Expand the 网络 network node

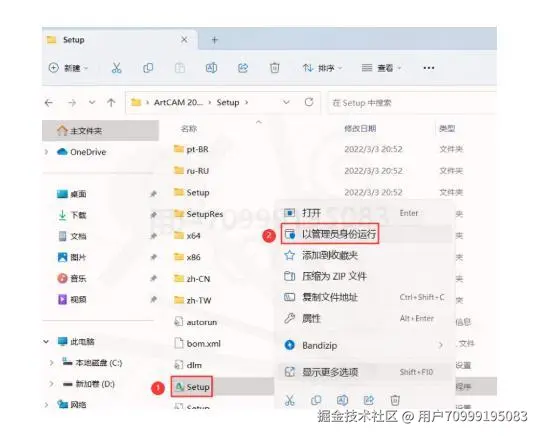(x=47, y=405)
